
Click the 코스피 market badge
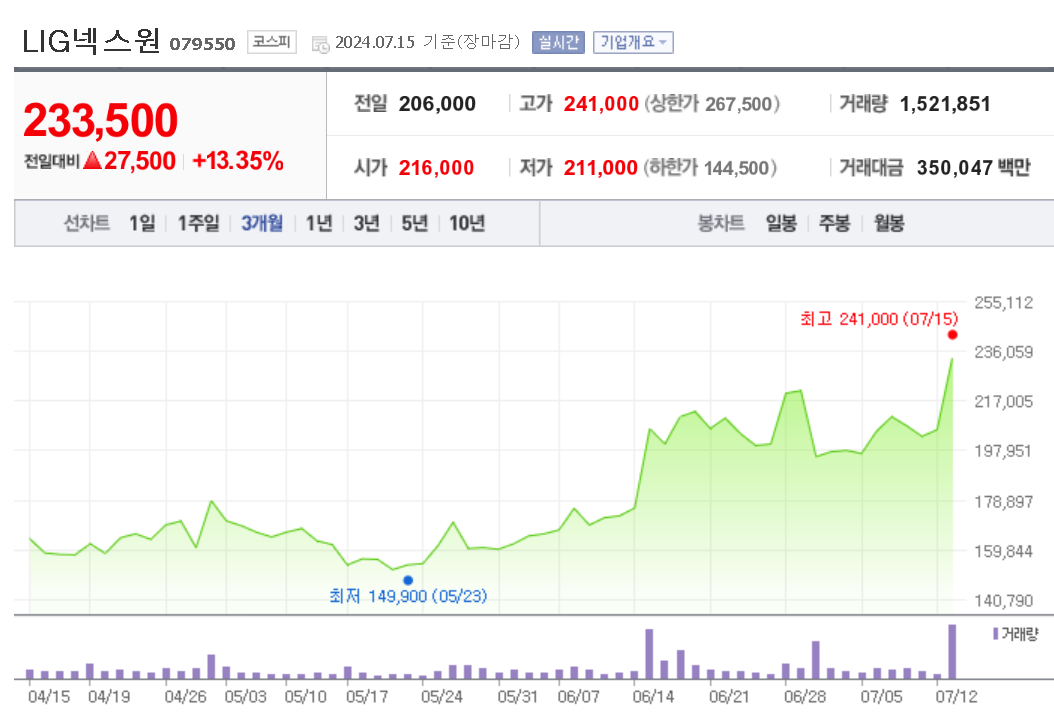272,42
